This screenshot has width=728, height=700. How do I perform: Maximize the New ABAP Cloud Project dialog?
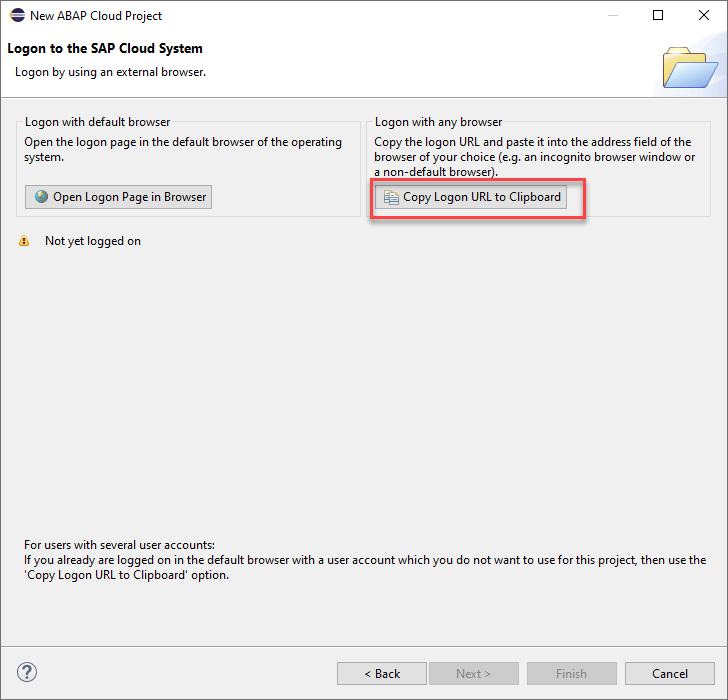coord(657,15)
